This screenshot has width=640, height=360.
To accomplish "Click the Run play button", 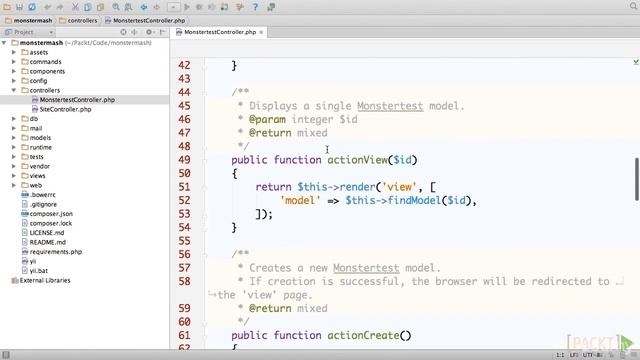I will click(187, 7).
